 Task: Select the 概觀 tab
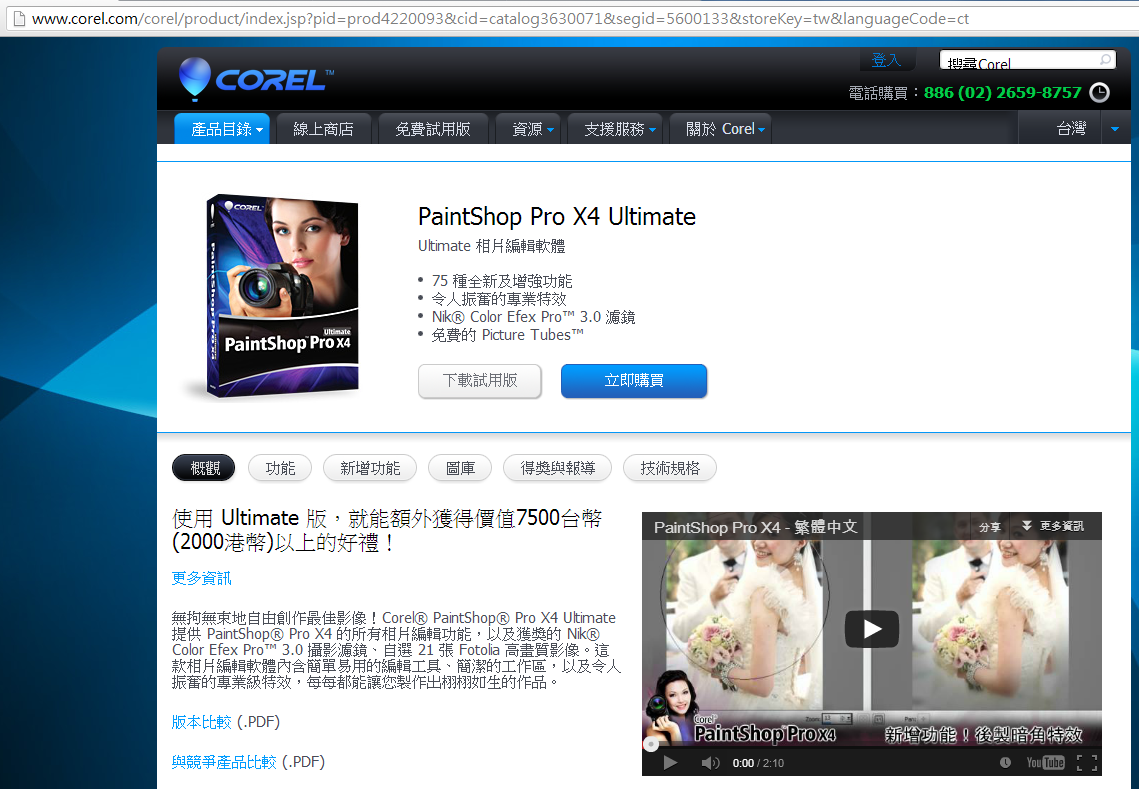pos(204,468)
